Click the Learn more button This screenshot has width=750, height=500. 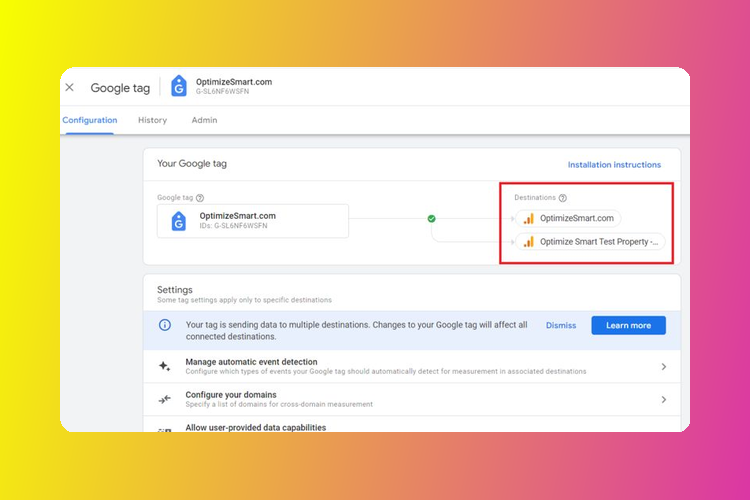(x=628, y=325)
